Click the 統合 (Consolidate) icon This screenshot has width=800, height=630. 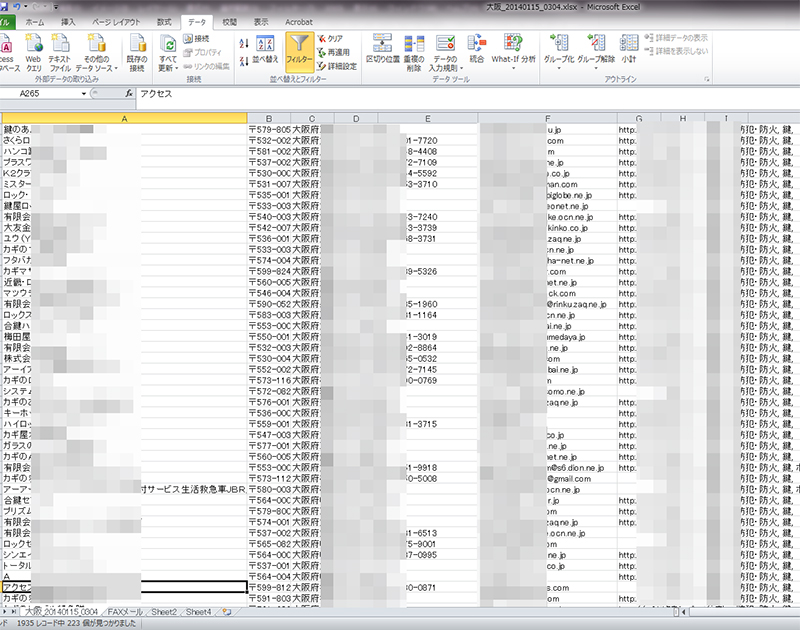click(x=476, y=48)
